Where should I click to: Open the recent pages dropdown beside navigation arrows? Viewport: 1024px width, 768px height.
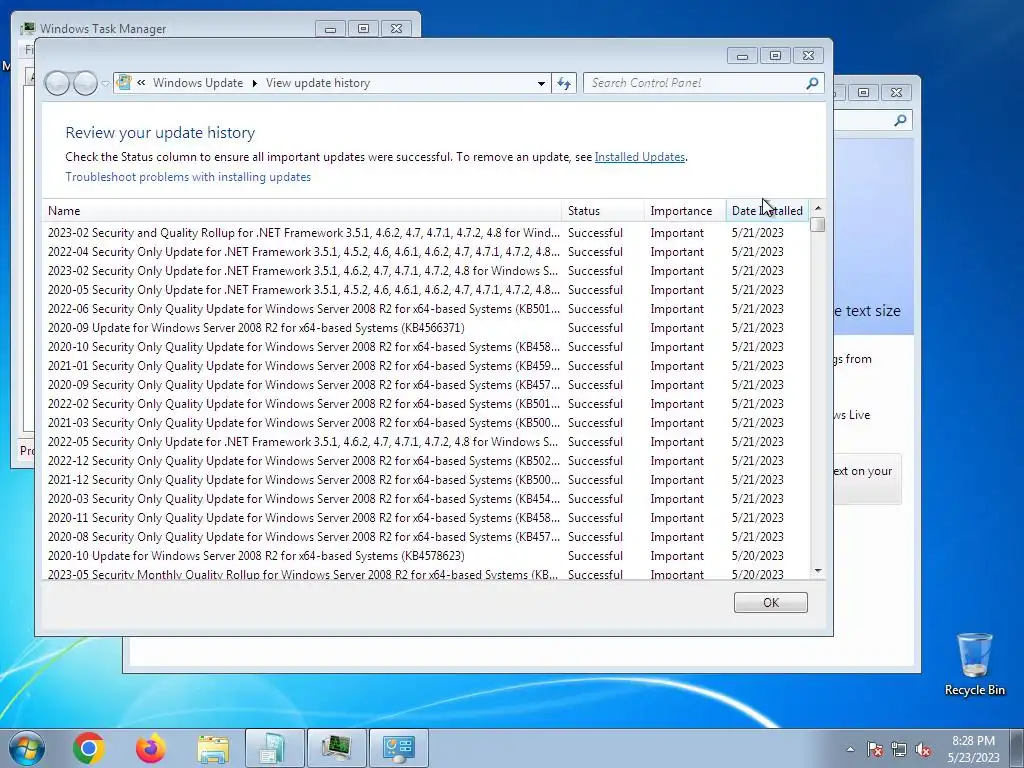105,84
